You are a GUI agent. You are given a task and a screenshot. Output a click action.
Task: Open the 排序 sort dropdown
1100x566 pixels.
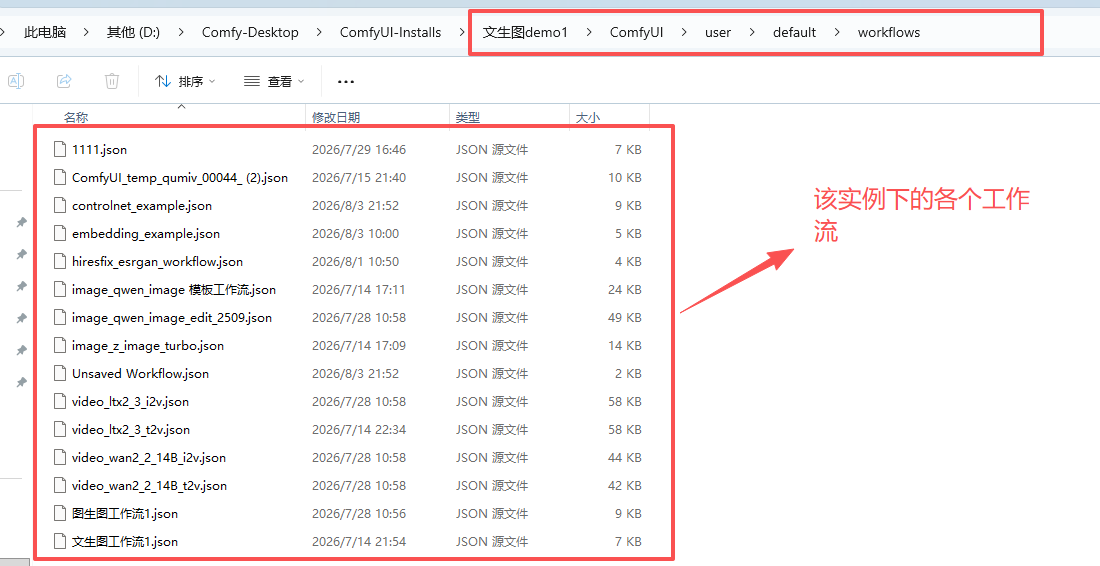click(185, 82)
